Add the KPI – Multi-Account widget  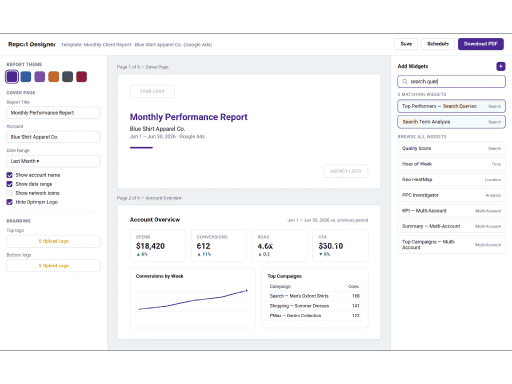tap(451, 211)
